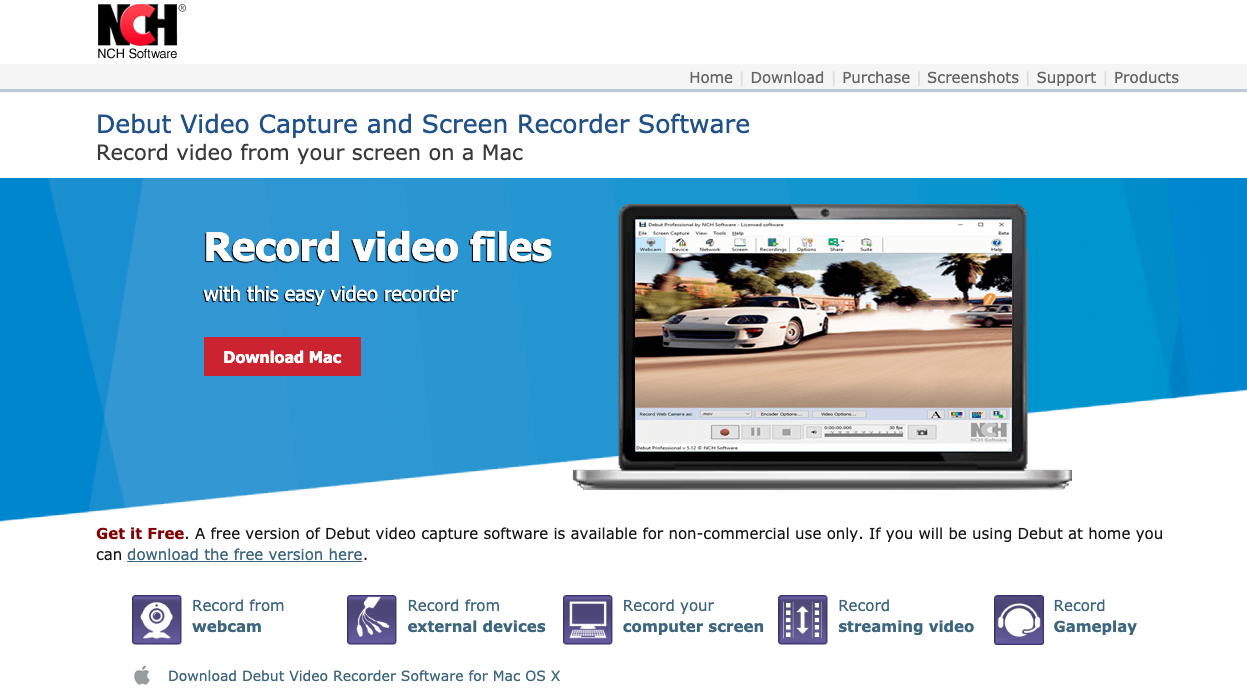Open the Screenshots navigation link

[x=973, y=78]
